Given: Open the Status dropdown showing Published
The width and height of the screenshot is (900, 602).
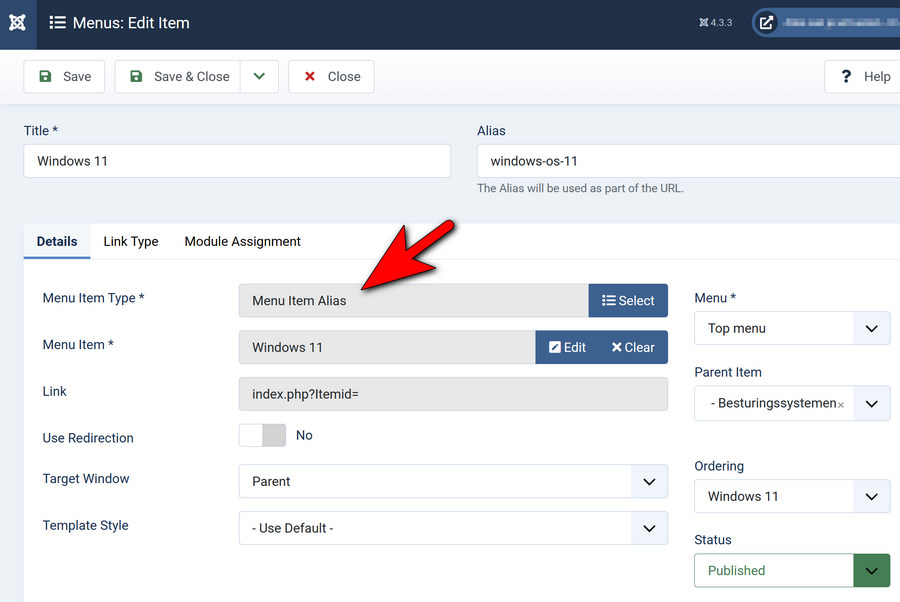Looking at the screenshot, I should click(792, 570).
